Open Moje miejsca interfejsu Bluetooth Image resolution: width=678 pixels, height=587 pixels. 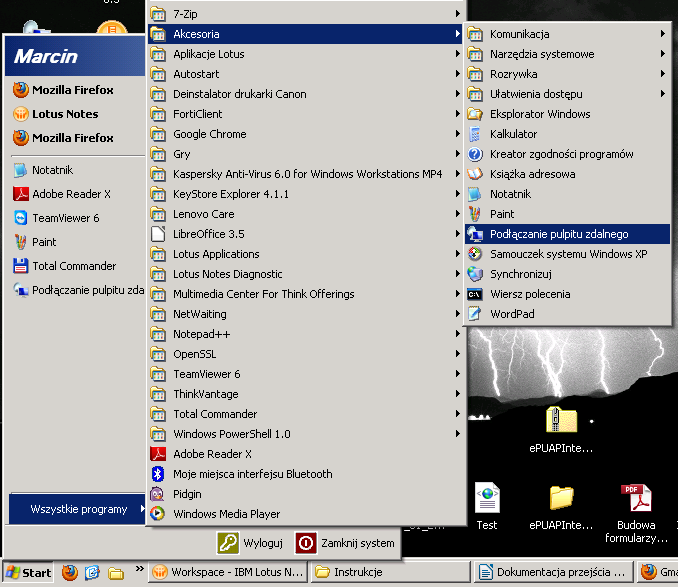tap(305, 474)
